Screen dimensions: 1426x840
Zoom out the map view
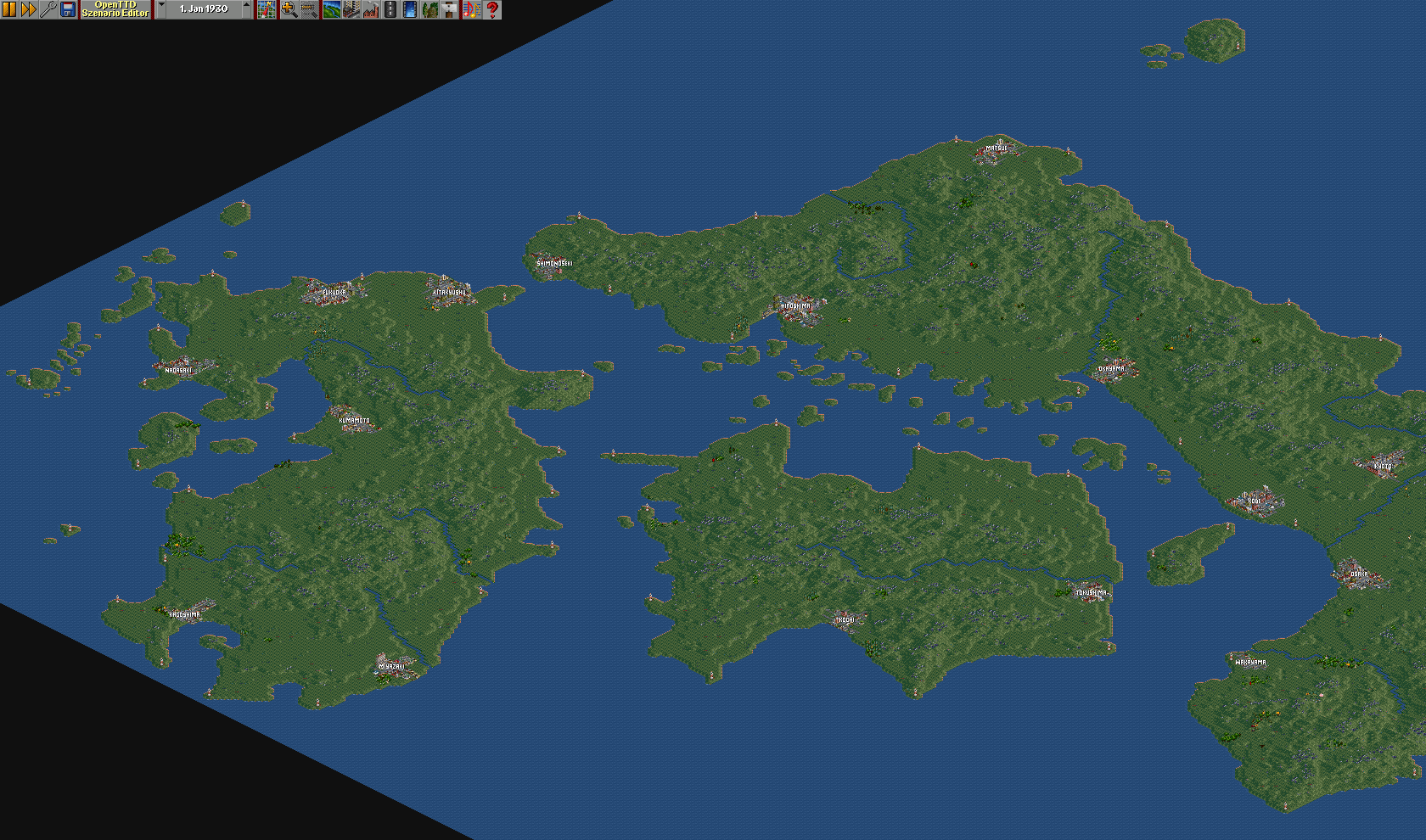point(309,9)
